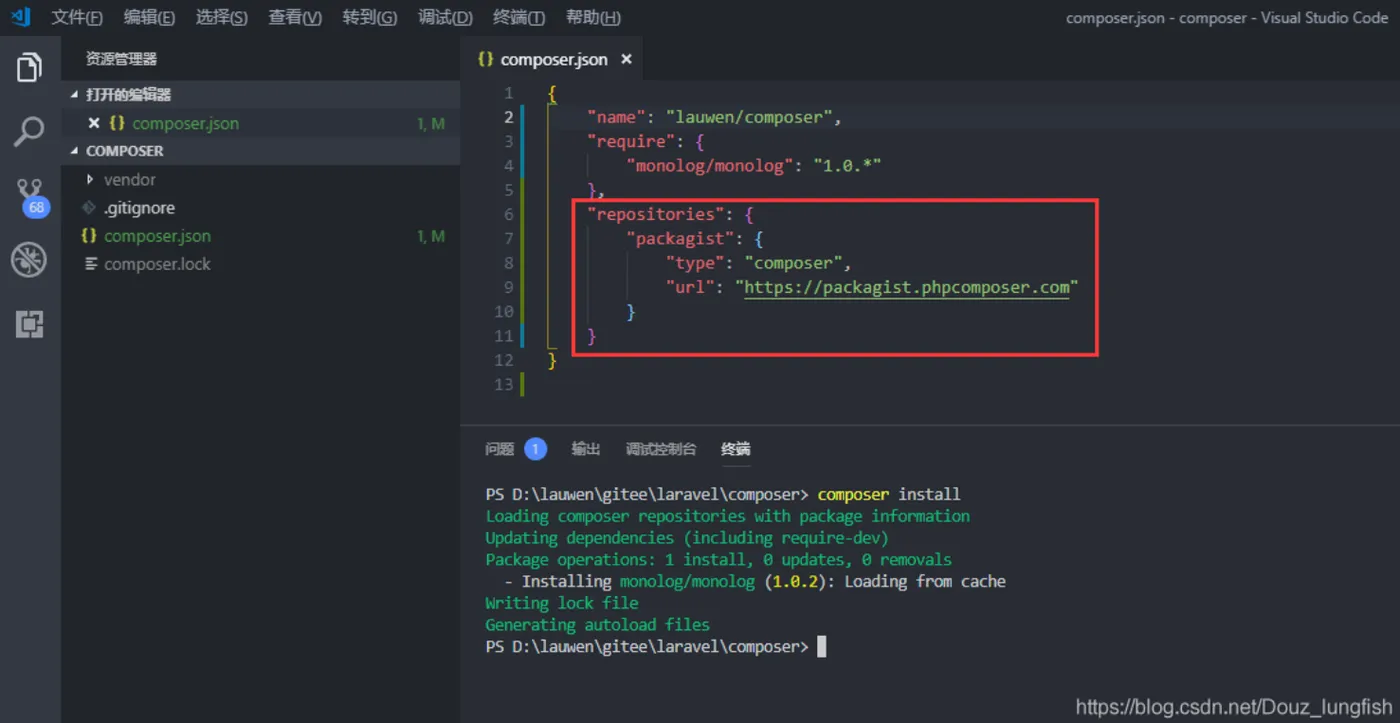Open the Debug view in activity bar
The image size is (1400, 723).
pyautogui.click(x=29, y=261)
